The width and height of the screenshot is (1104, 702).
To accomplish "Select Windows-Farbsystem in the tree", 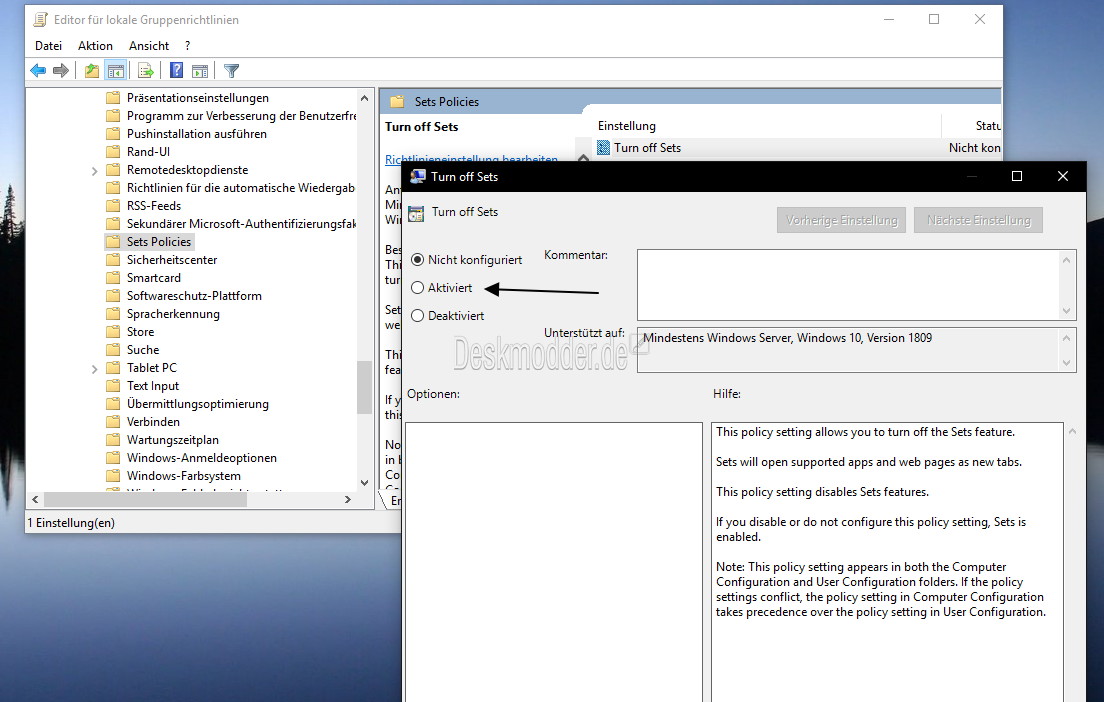I will point(184,475).
